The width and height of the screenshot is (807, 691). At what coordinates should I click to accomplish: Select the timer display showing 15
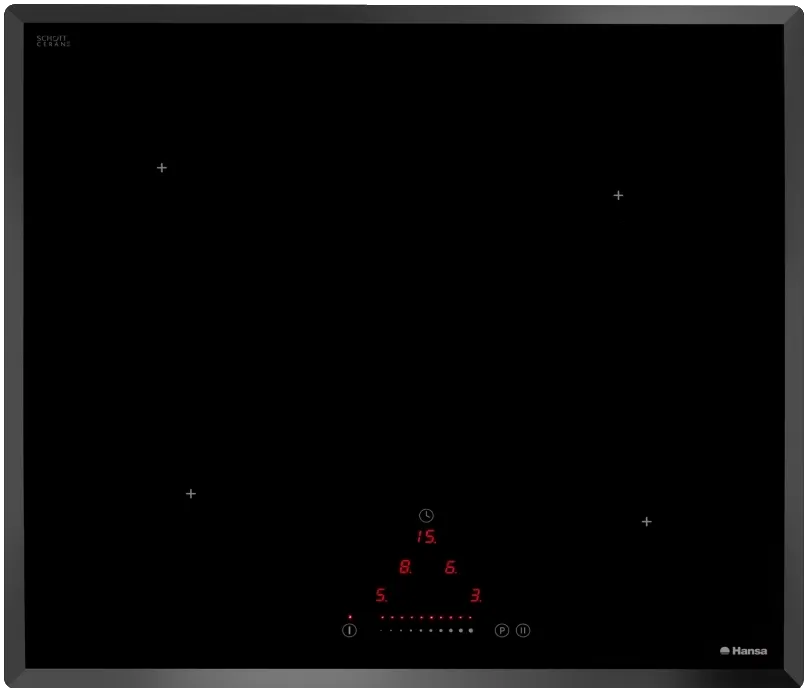426,537
